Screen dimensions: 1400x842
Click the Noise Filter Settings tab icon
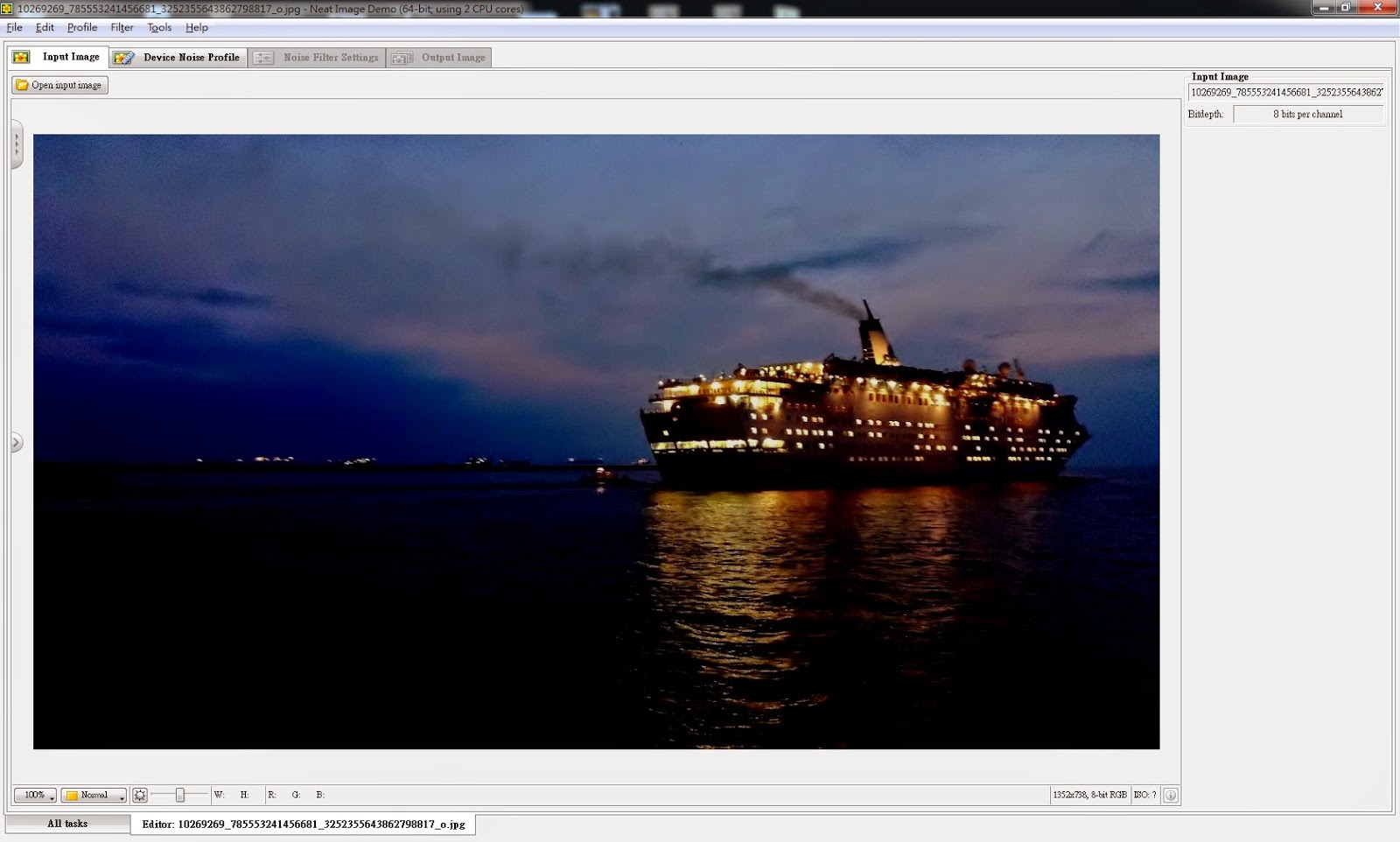(263, 58)
